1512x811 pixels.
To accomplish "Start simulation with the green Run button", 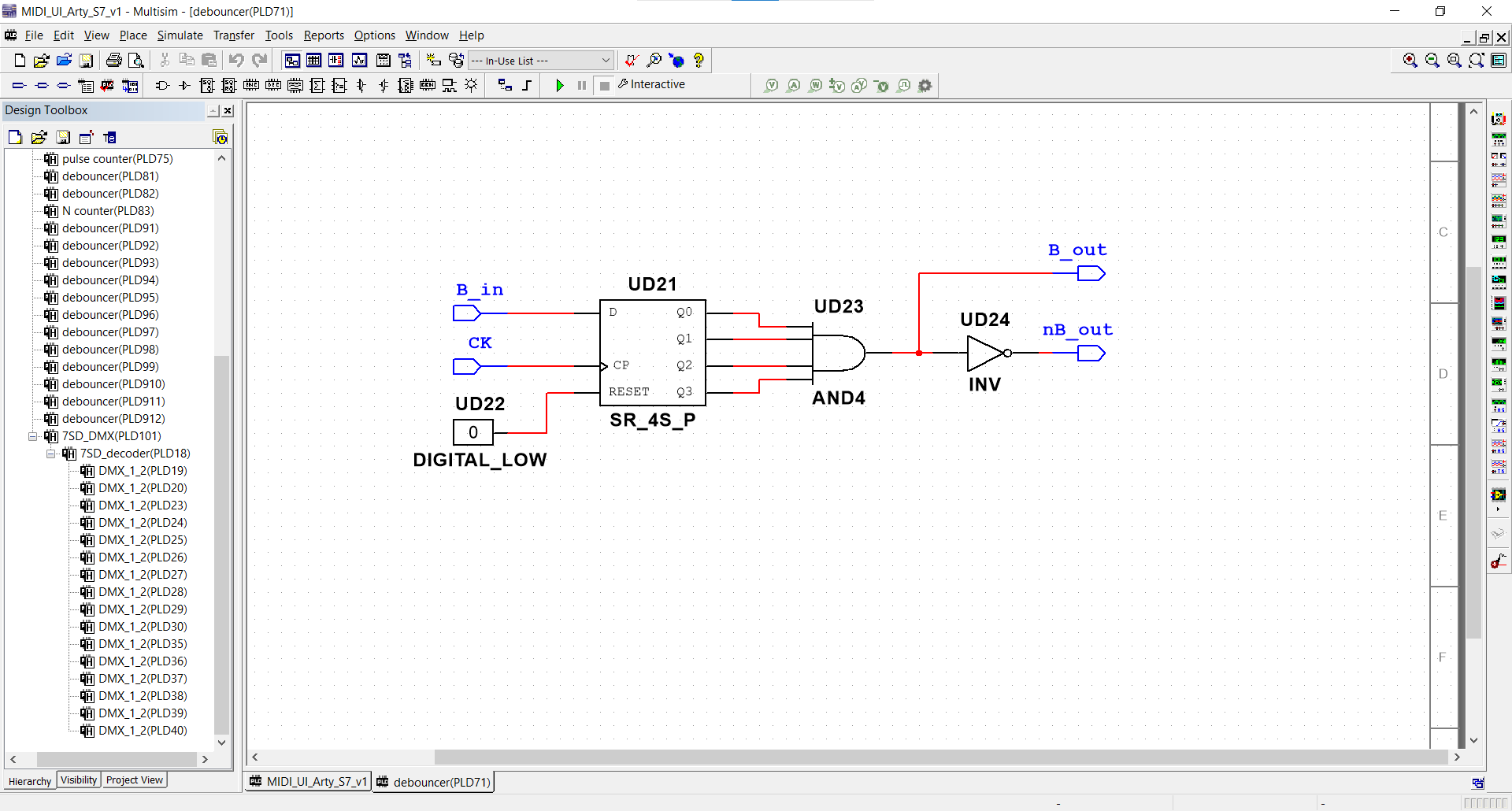I will pos(560,85).
